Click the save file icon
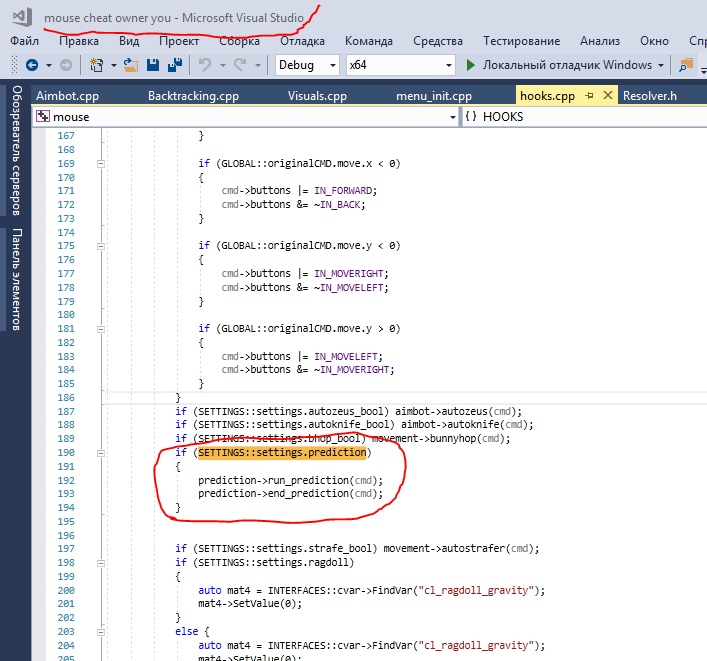The height and width of the screenshot is (661, 707). pos(153,65)
